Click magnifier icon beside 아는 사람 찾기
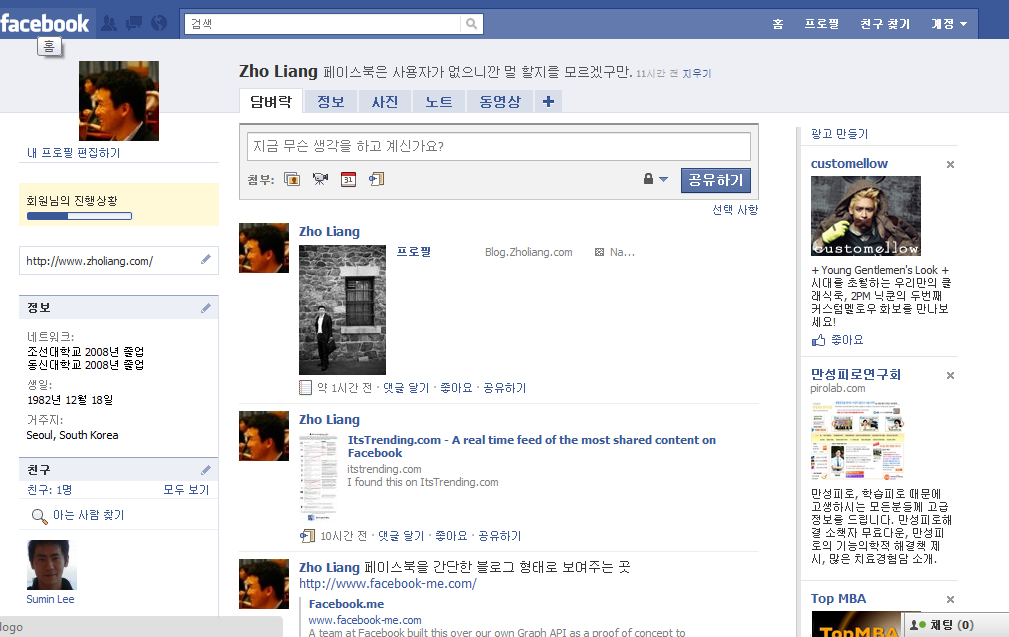 (x=39, y=516)
